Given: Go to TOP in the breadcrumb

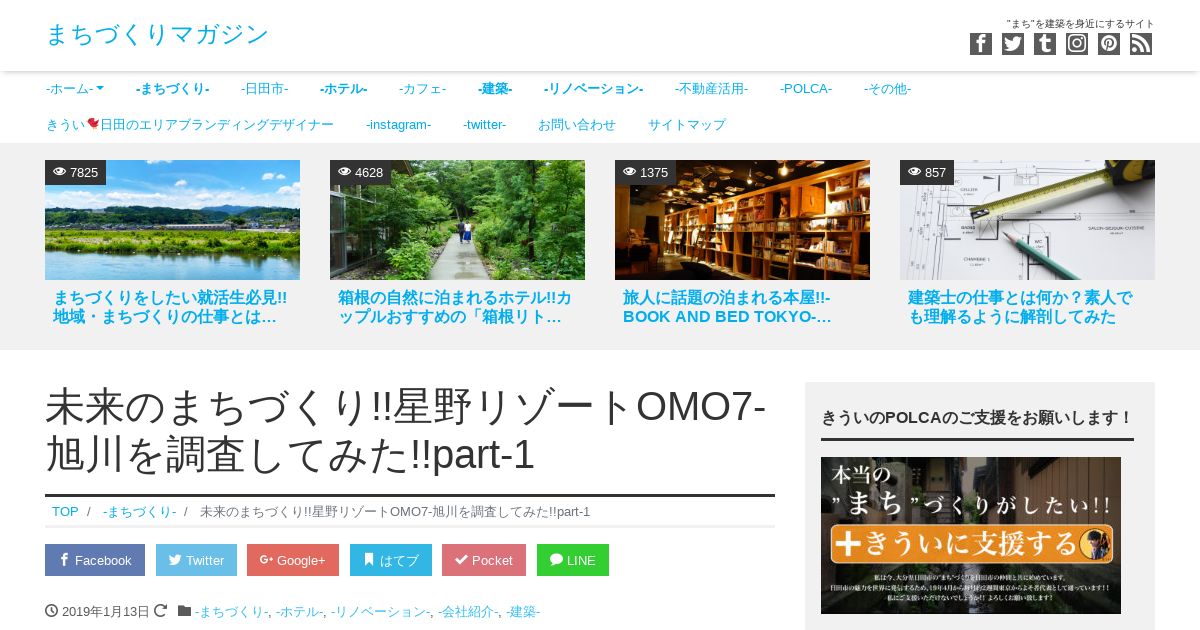Looking at the screenshot, I should pyautogui.click(x=65, y=512).
